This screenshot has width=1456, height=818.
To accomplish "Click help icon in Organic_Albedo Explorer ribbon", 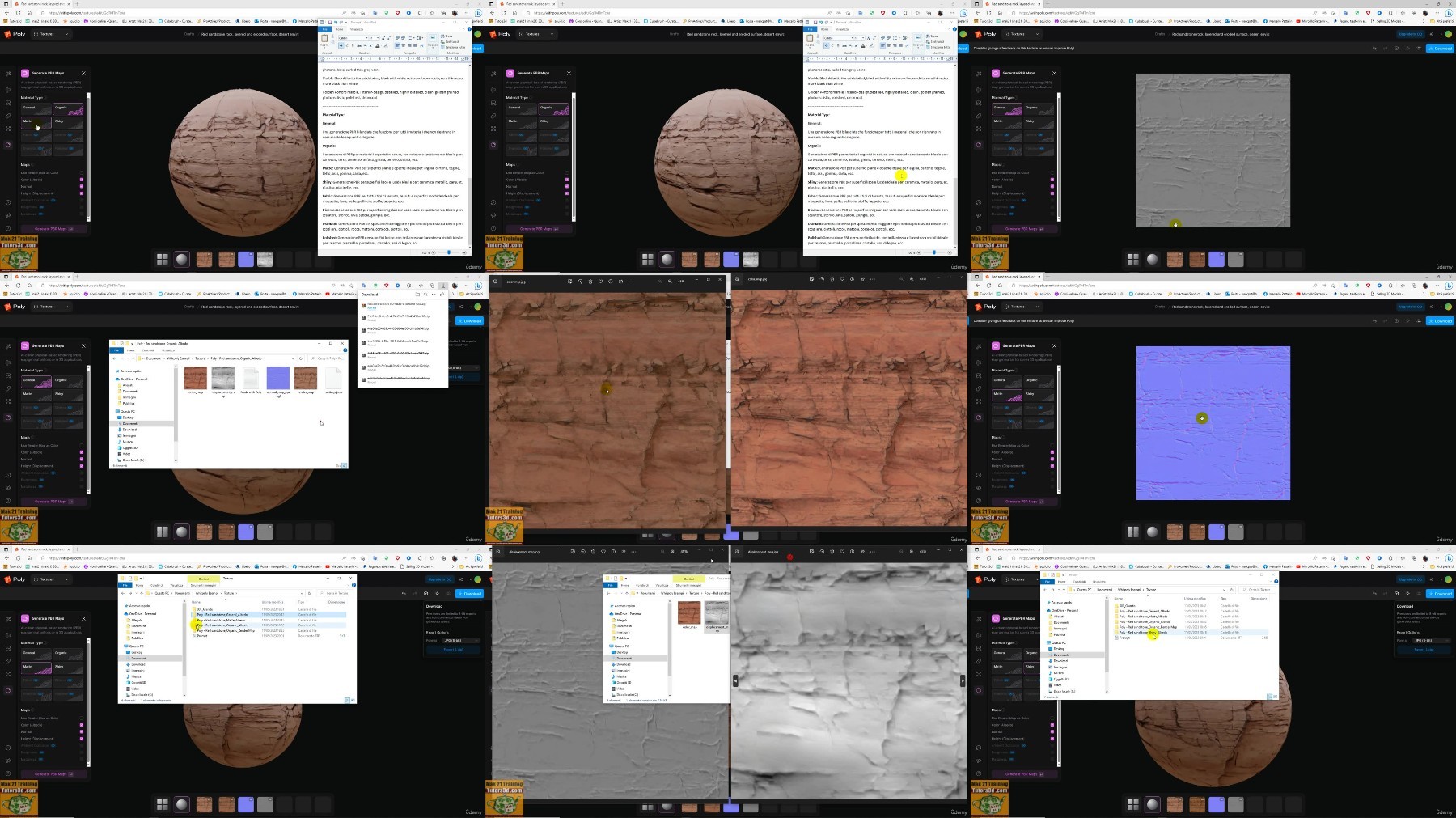I will [345, 350].
